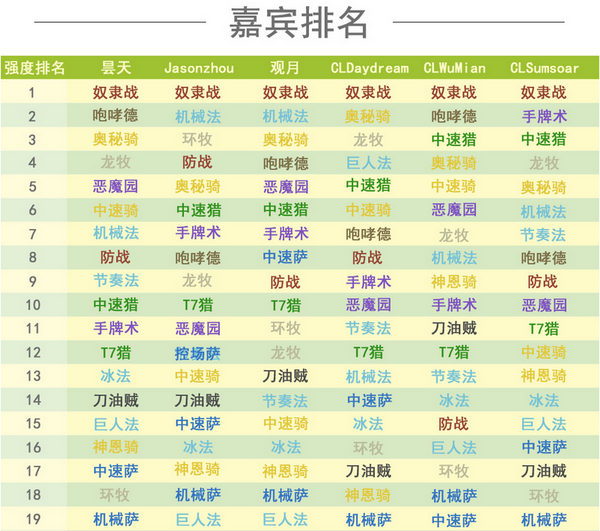Click 节奏法 in CLSumsoar's rank 7 row
This screenshot has width=600, height=531.
pos(543,235)
